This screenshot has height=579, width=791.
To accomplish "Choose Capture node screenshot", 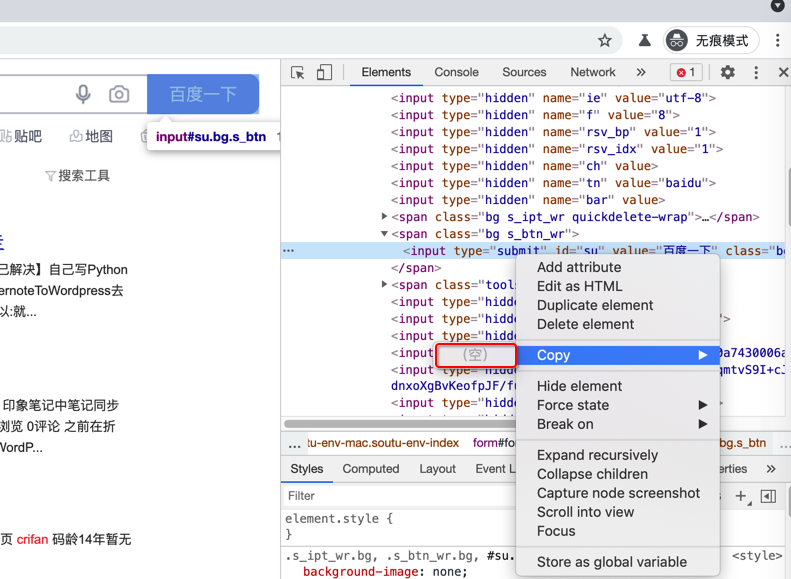I will 618,493.
